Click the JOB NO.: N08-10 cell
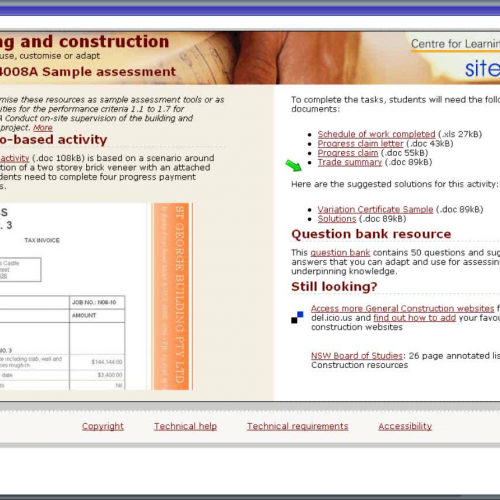 click(97, 302)
